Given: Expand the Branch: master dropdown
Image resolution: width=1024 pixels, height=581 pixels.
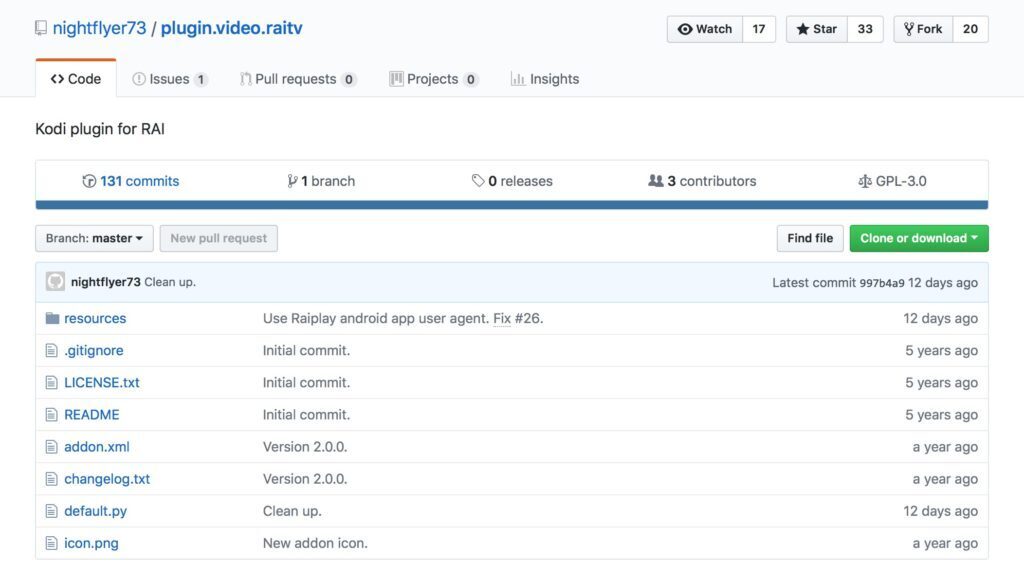Looking at the screenshot, I should pyautogui.click(x=94, y=238).
